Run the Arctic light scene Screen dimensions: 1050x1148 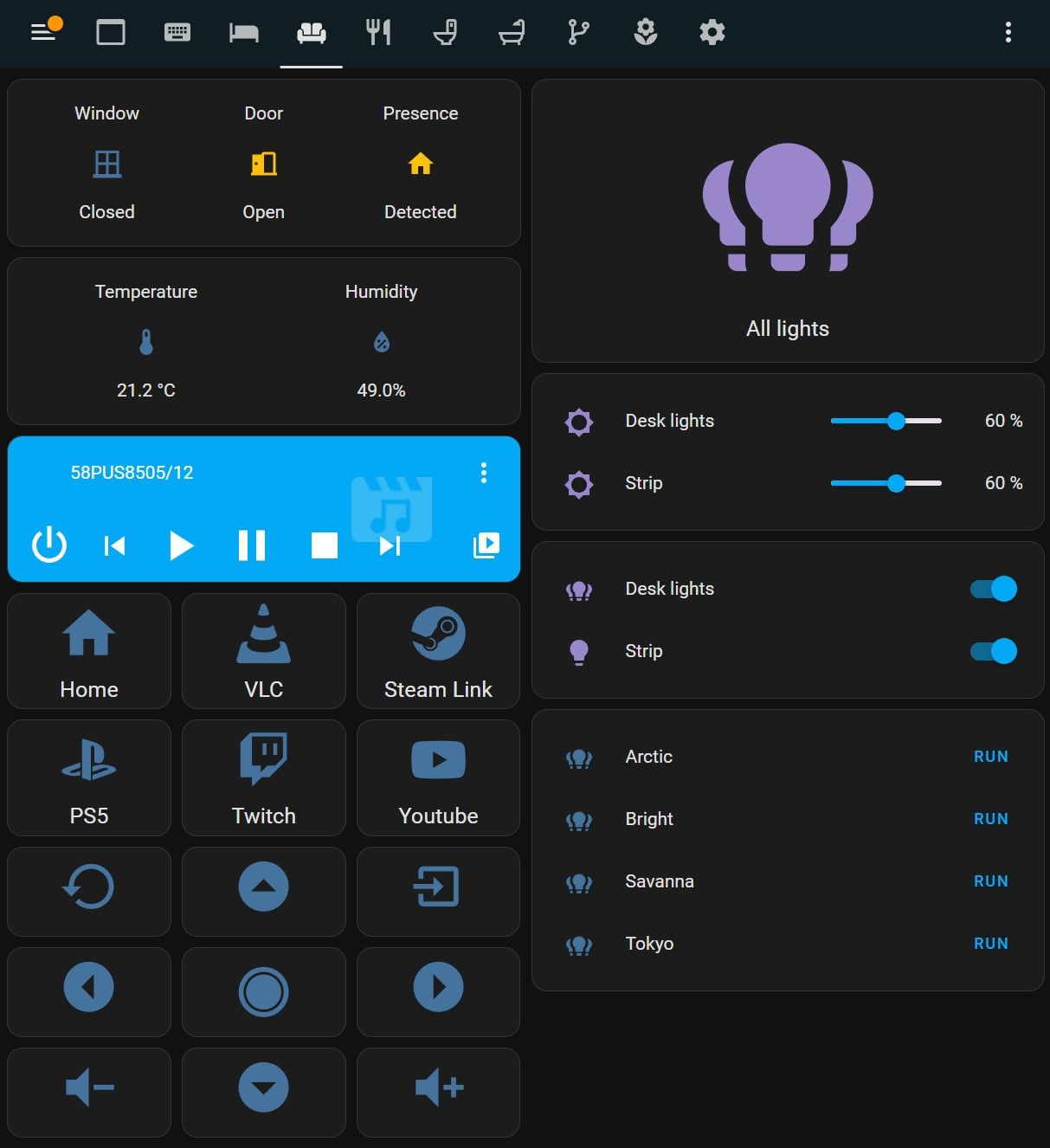[990, 756]
